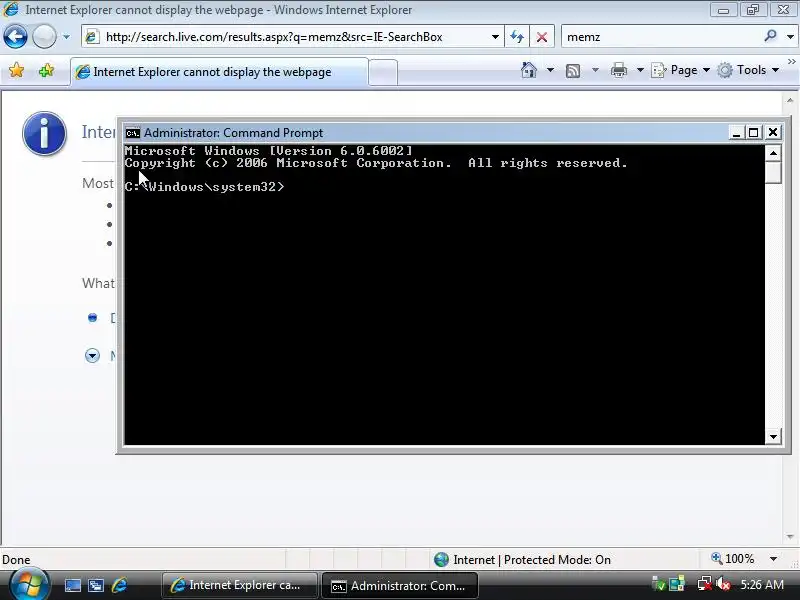Stop loading with the red X button
The image size is (800, 600).
(542, 37)
